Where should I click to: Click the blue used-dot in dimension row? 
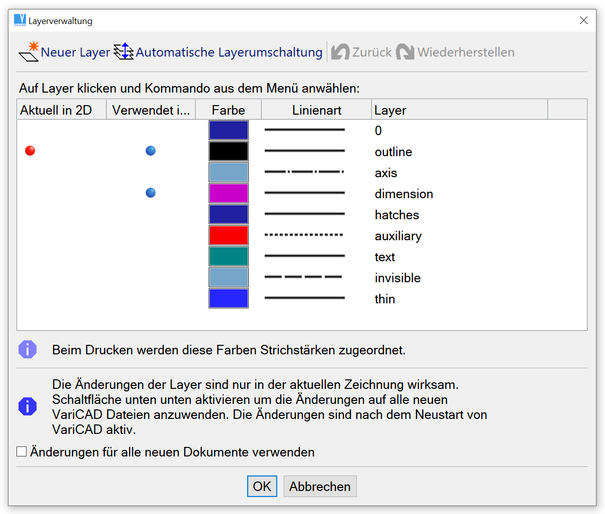[x=150, y=193]
